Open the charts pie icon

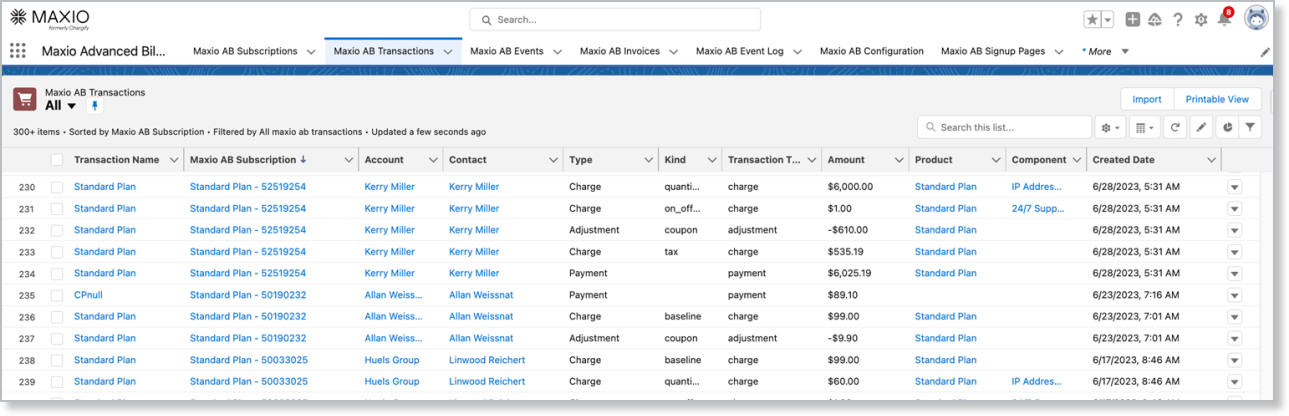1226,127
